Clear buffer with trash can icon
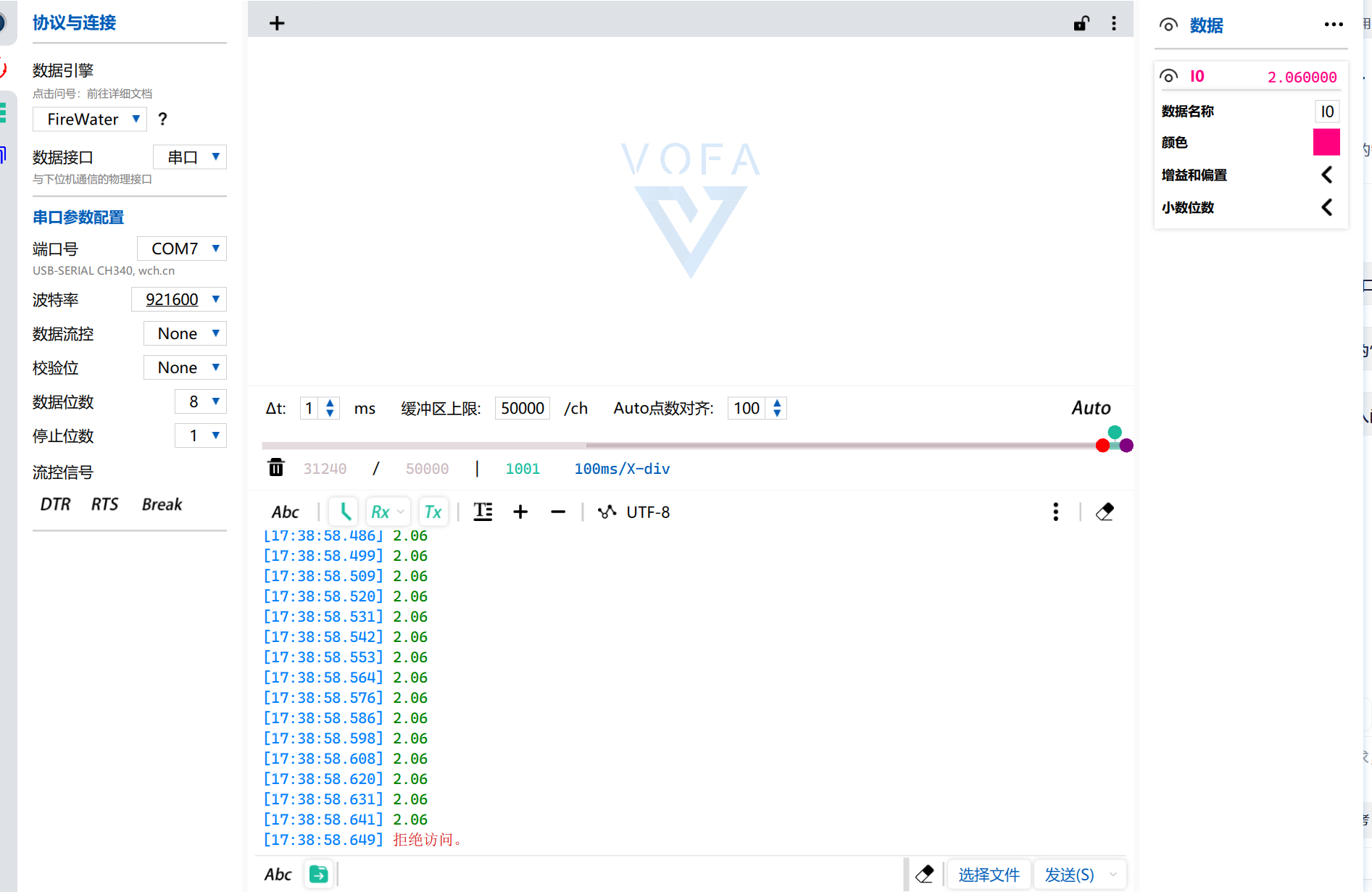 [x=276, y=467]
